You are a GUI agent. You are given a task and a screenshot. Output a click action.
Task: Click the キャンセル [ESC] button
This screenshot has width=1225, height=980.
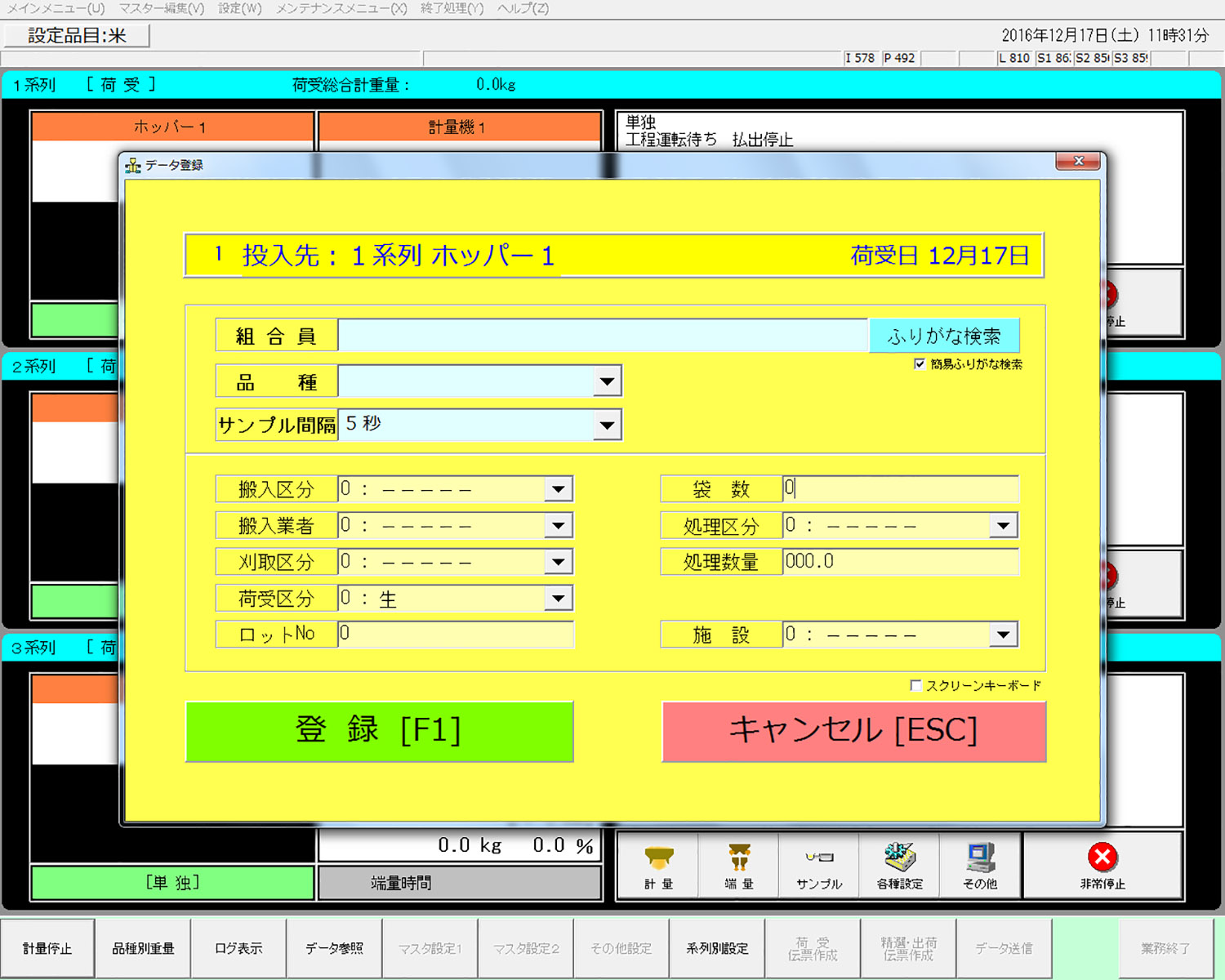(x=853, y=731)
